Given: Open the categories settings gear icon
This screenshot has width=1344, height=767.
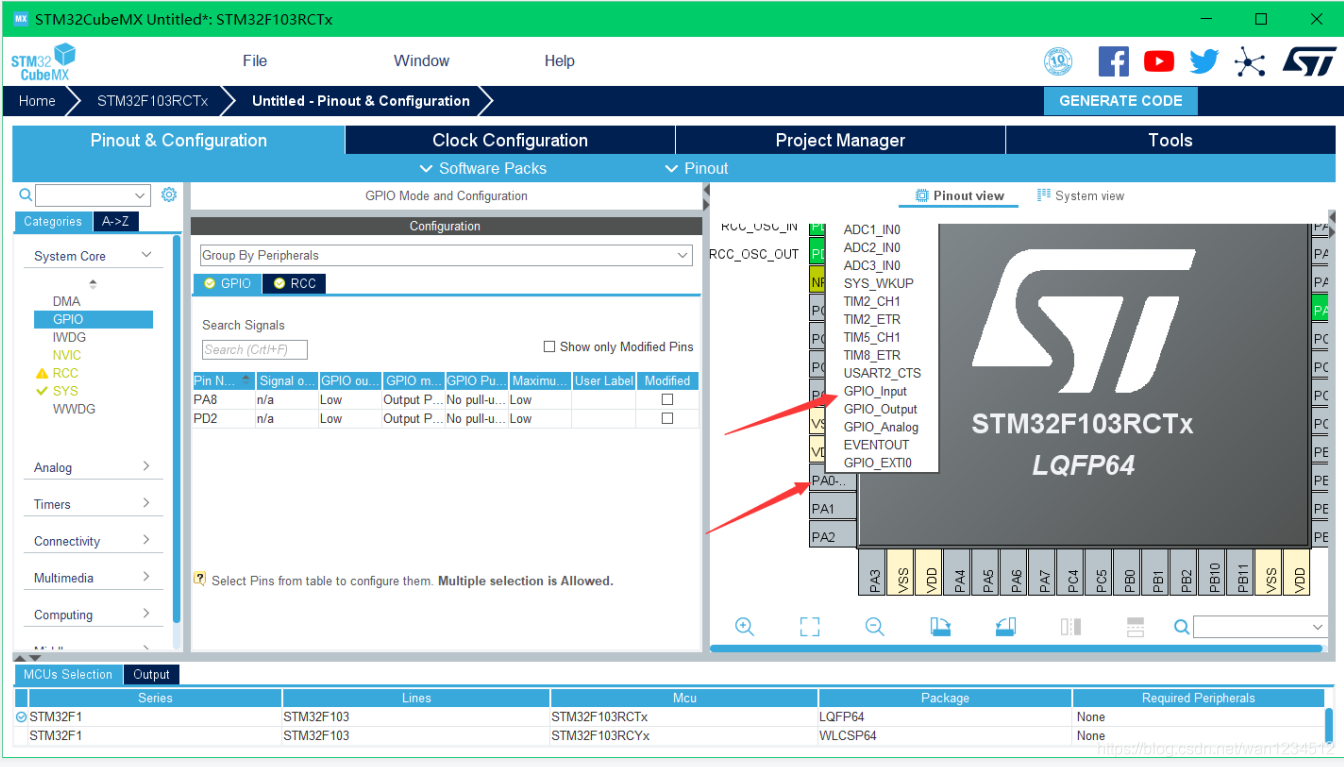Looking at the screenshot, I should point(169,195).
